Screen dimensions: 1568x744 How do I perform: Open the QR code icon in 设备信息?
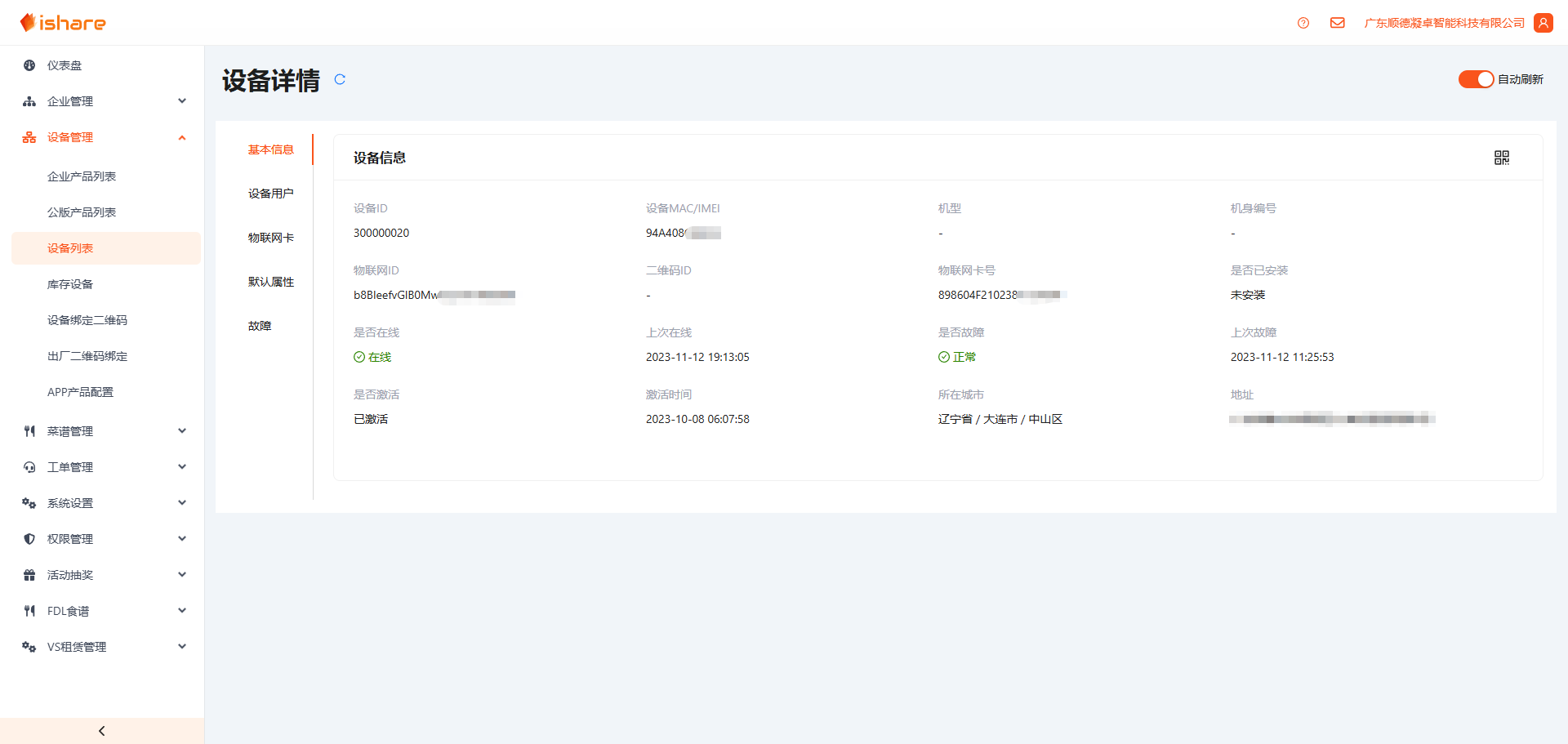tap(1501, 158)
